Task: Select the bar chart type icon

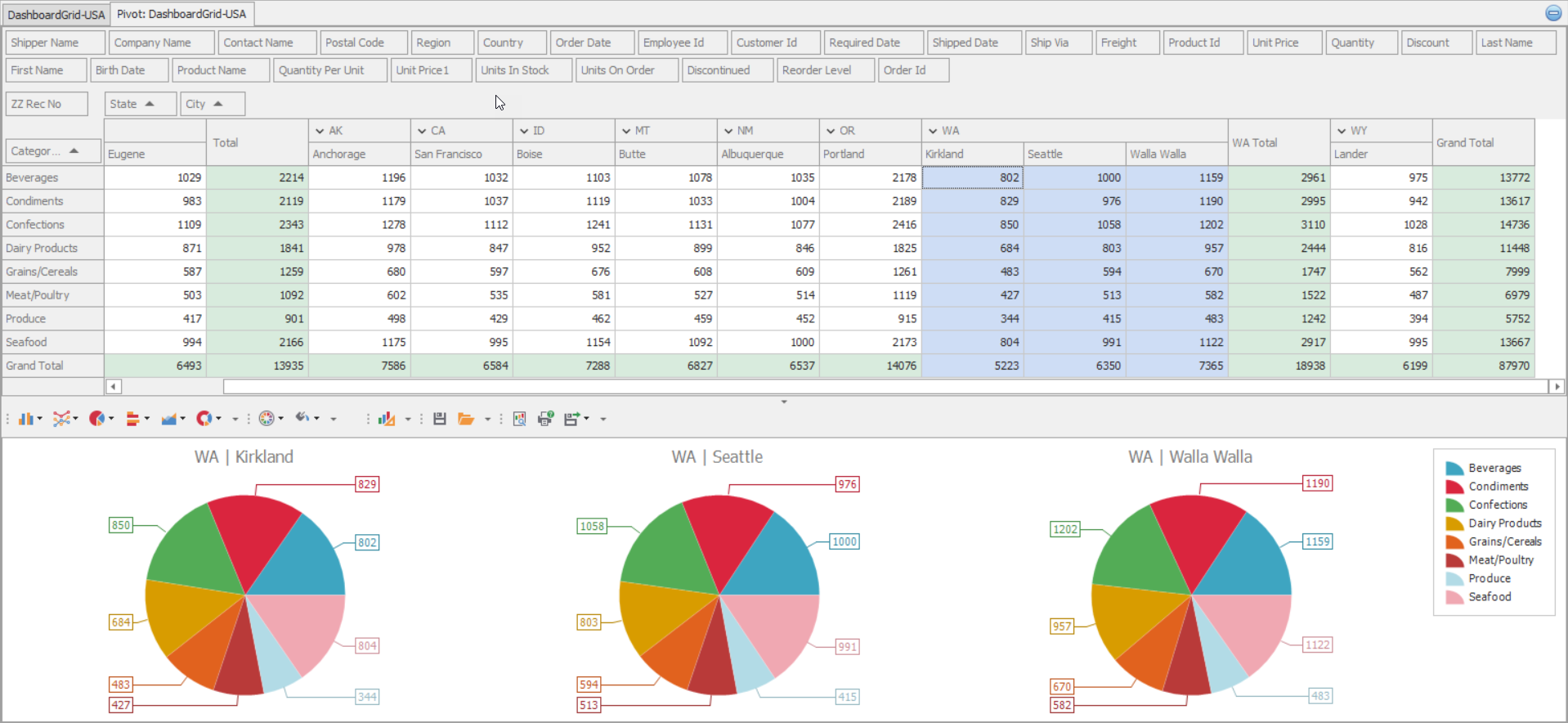Action: pyautogui.click(x=26, y=419)
